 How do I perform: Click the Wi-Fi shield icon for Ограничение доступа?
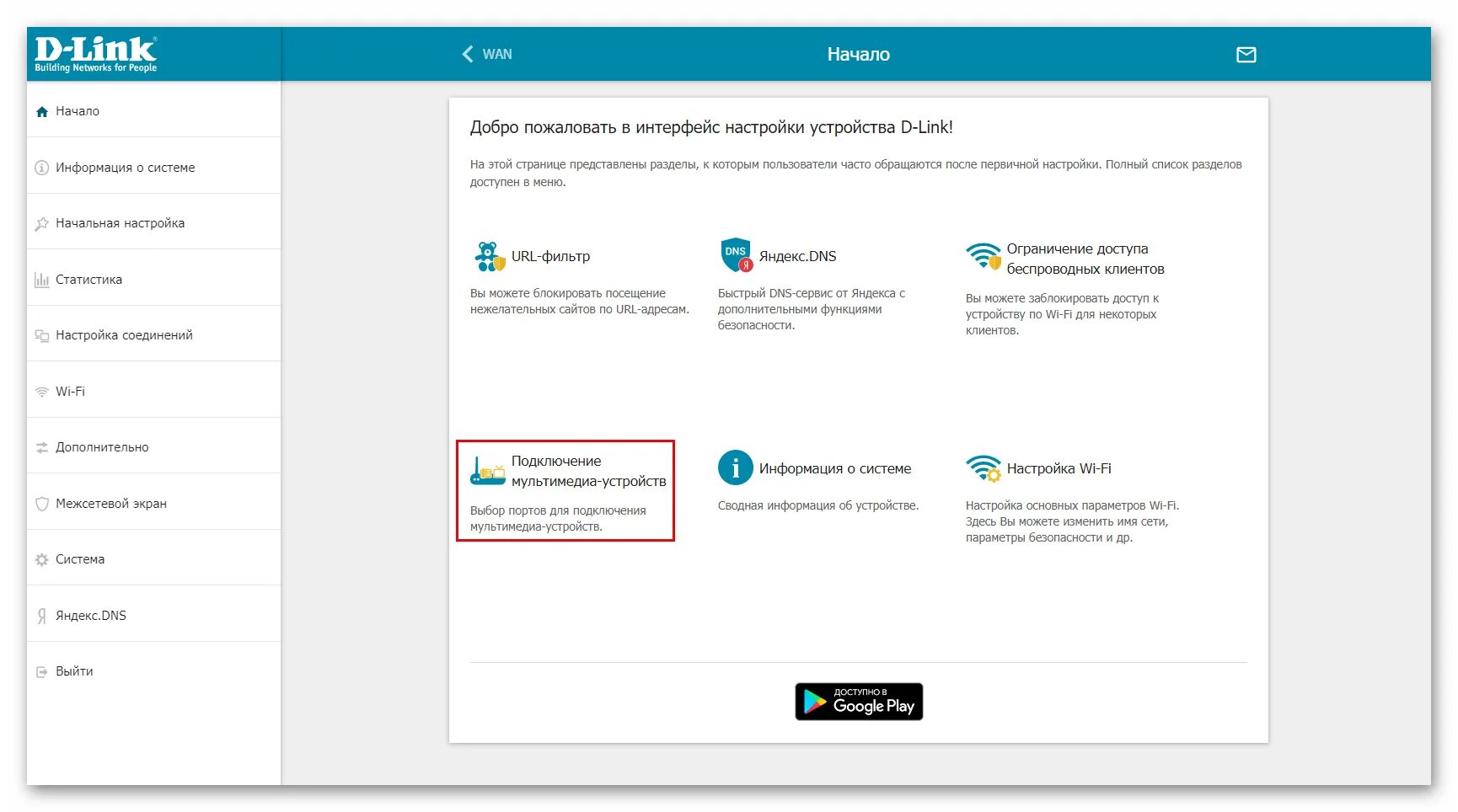984,256
